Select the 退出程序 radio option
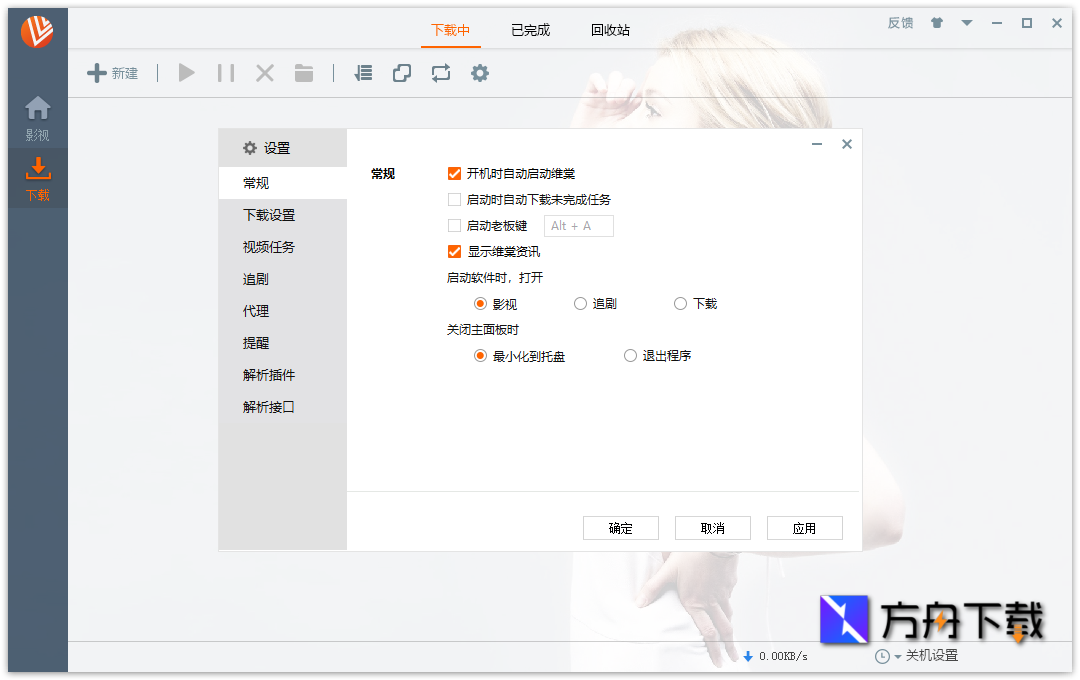1080x680 pixels. coord(630,355)
